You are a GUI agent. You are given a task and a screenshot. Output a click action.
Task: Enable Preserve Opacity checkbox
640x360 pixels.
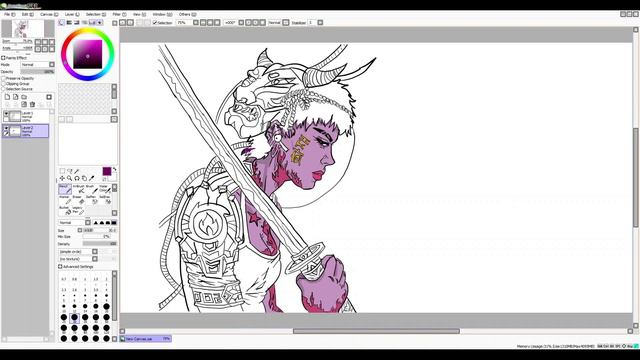coord(4,78)
